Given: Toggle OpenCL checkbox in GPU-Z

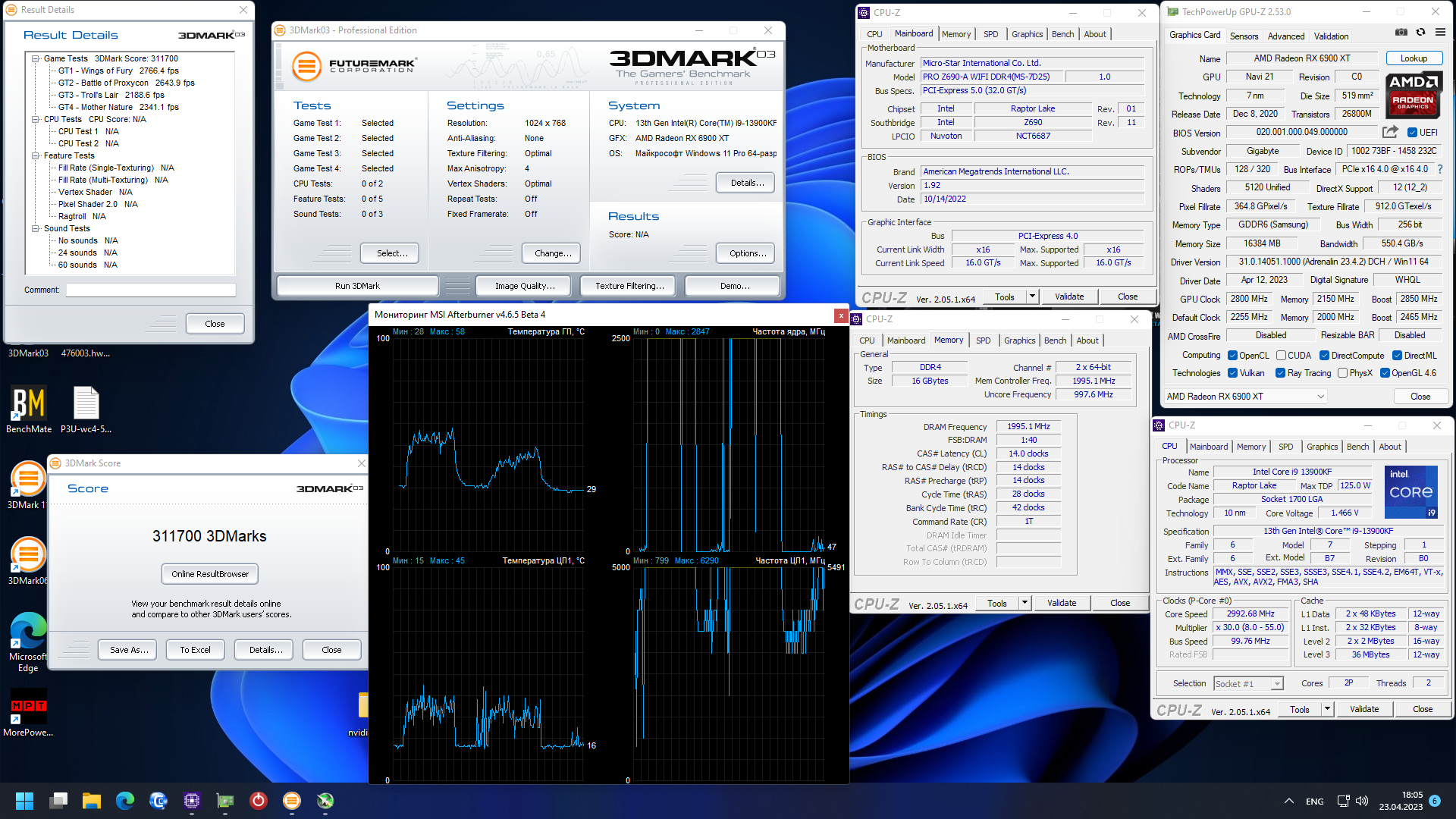Looking at the screenshot, I should 1233,356.
